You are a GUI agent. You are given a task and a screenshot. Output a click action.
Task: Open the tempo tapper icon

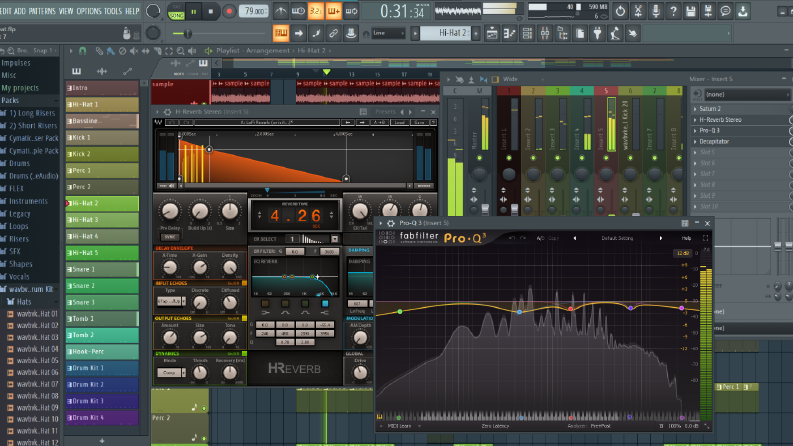615,33
